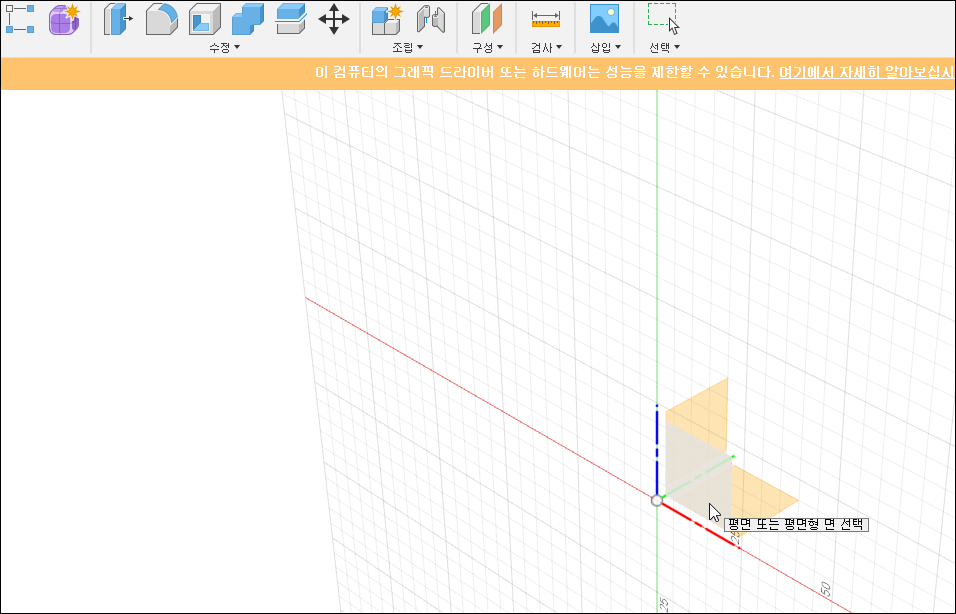Expand the 수정 dropdown menu
This screenshot has width=956, height=614.
(x=224, y=47)
